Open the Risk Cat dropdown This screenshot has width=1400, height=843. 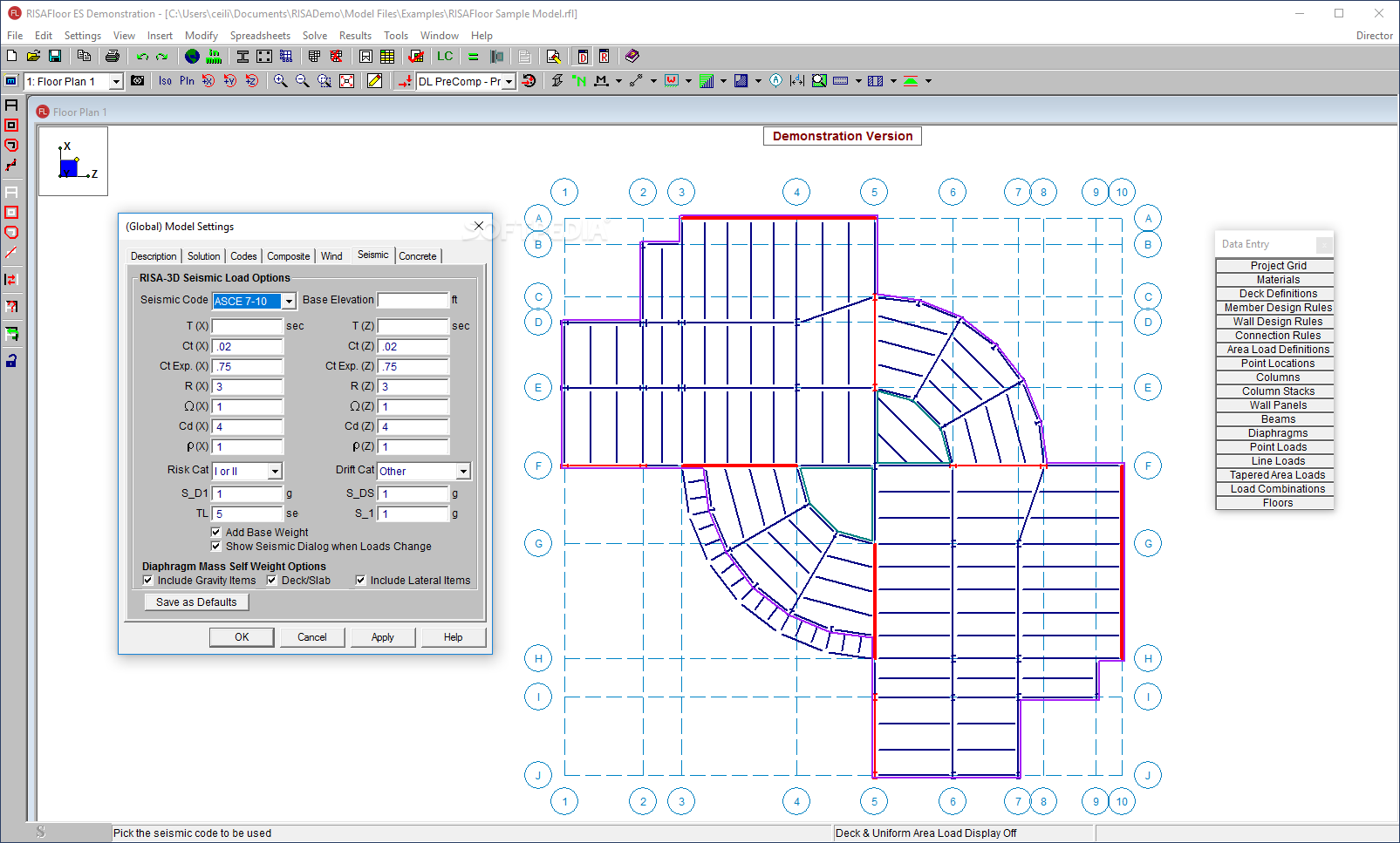(275, 471)
